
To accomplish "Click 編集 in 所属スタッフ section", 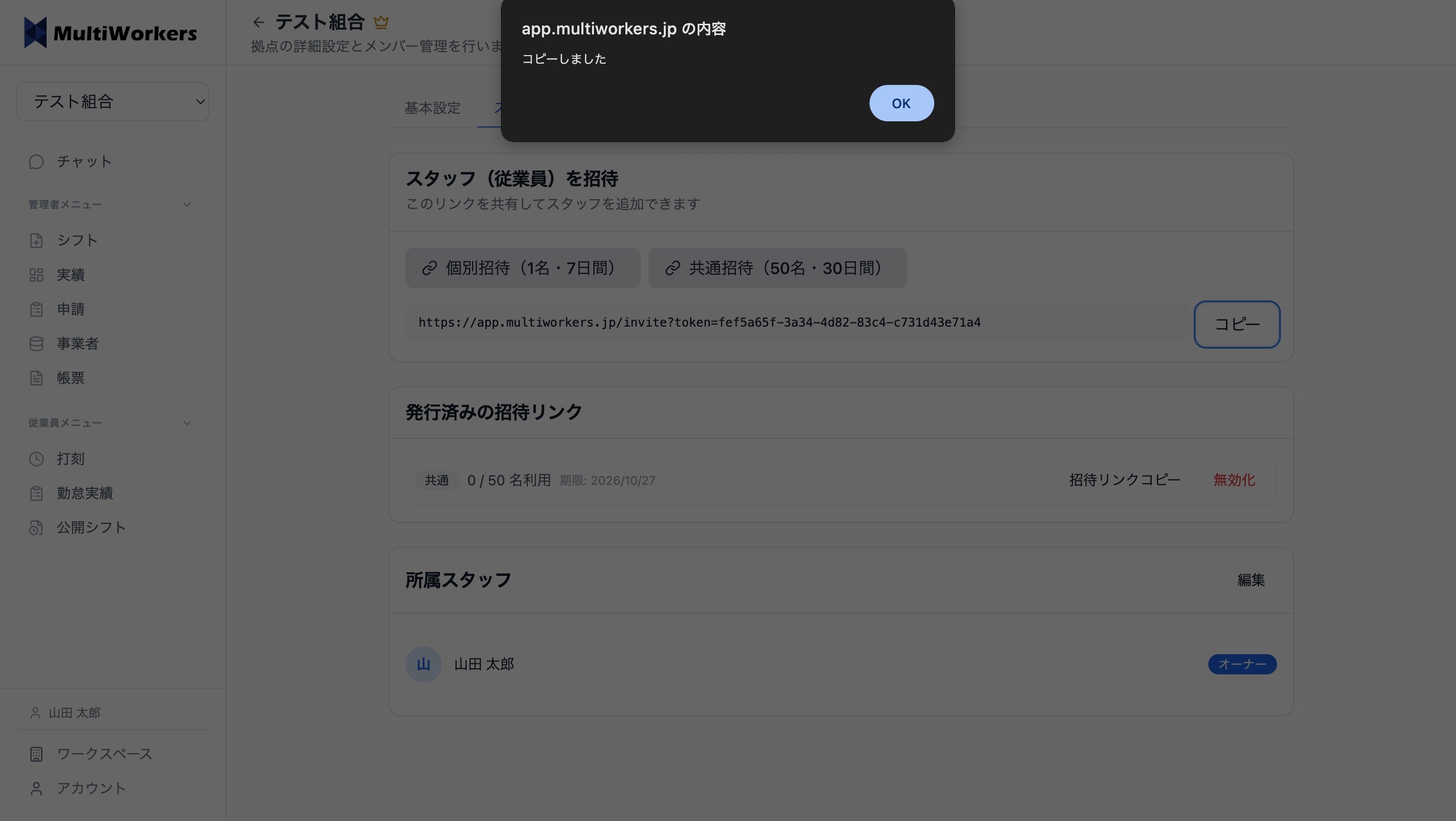I will (1251, 580).
